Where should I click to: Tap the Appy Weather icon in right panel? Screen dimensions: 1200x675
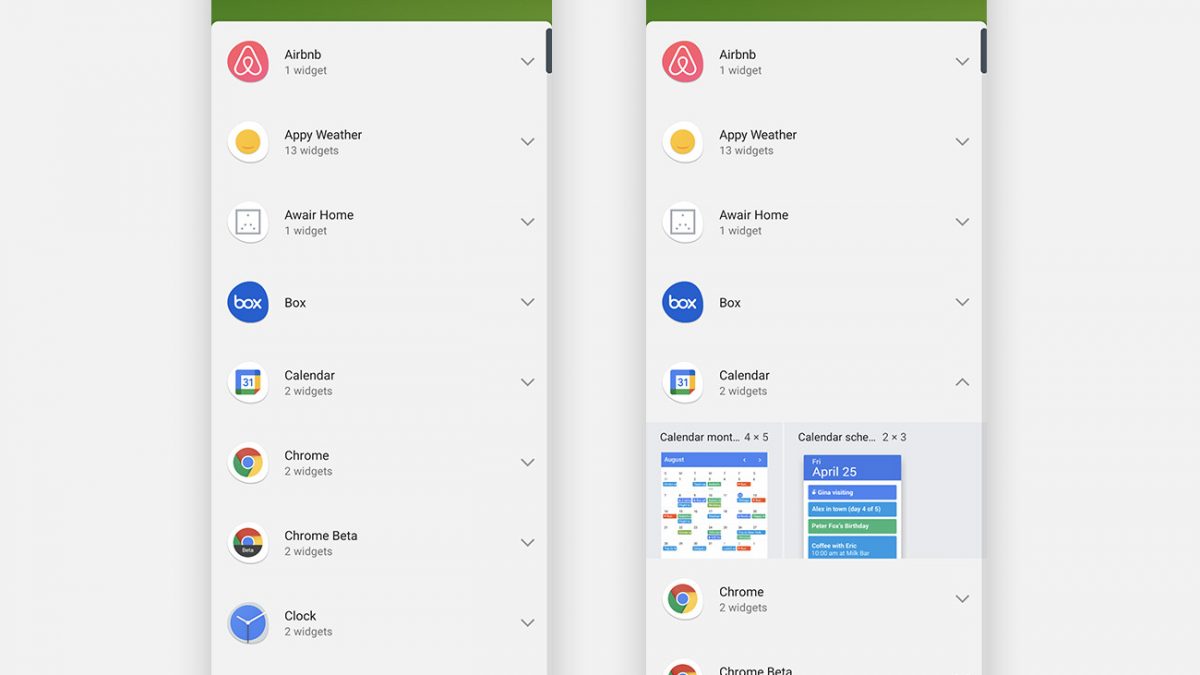click(x=683, y=142)
